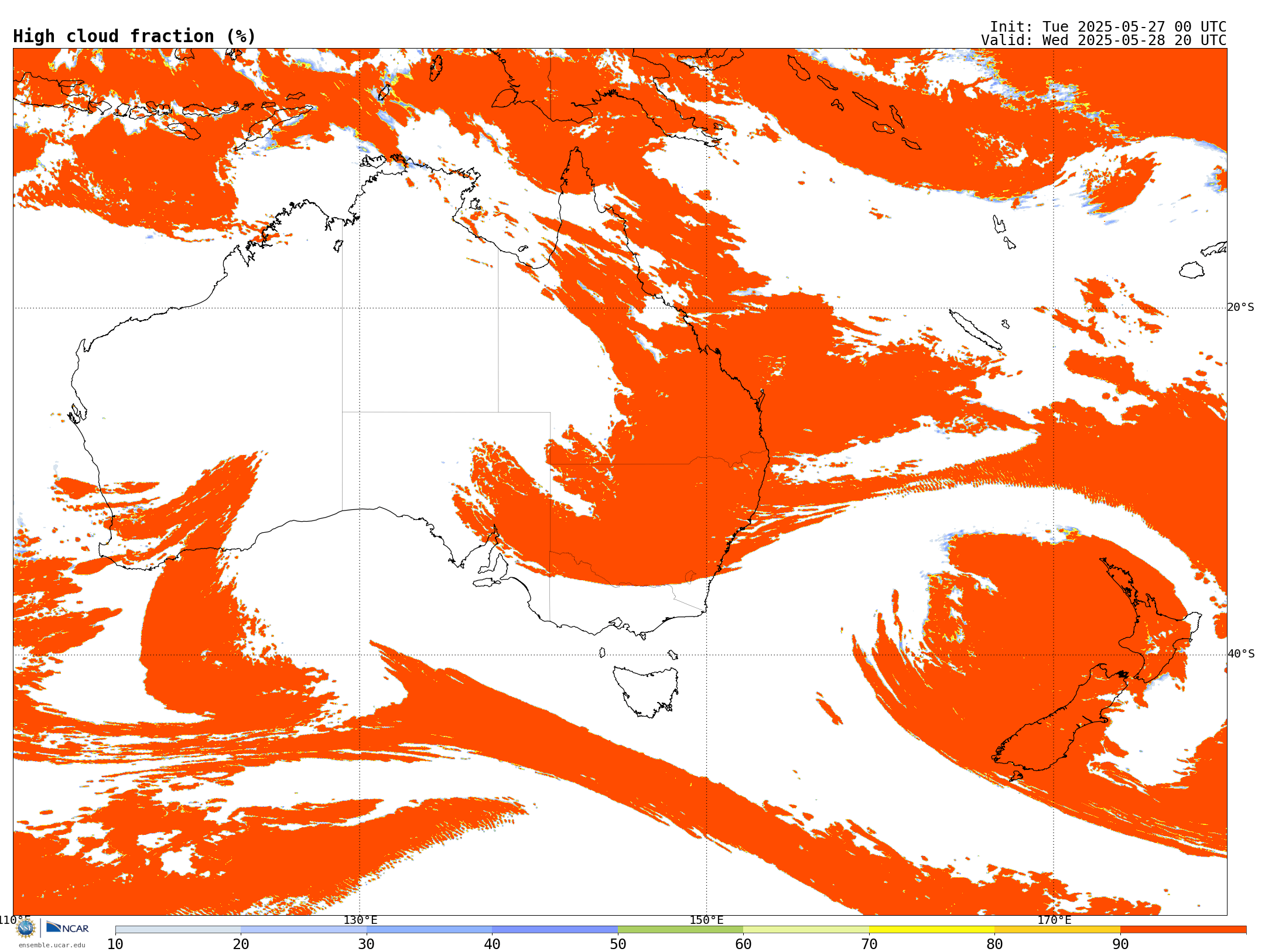
Task: Pick the amber 80–90 colorbar segment
Action: (x=1057, y=930)
